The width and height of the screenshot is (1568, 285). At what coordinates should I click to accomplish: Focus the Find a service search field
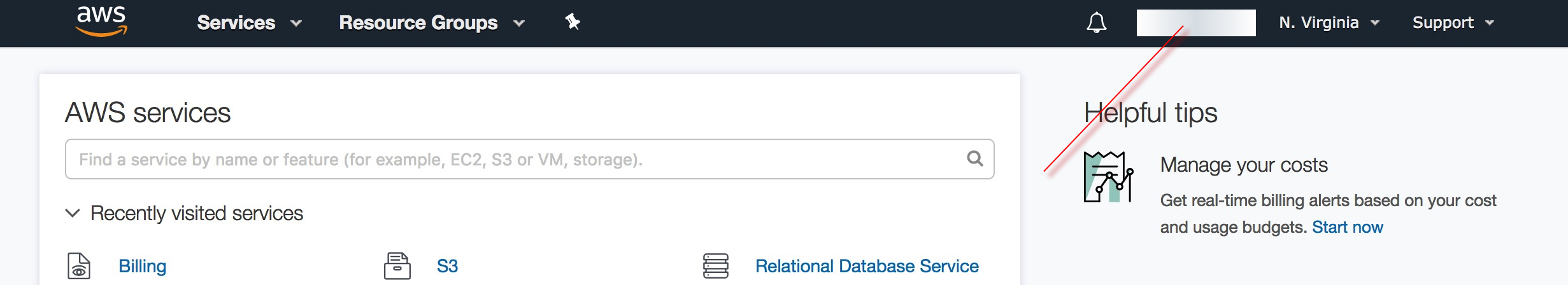(510, 159)
